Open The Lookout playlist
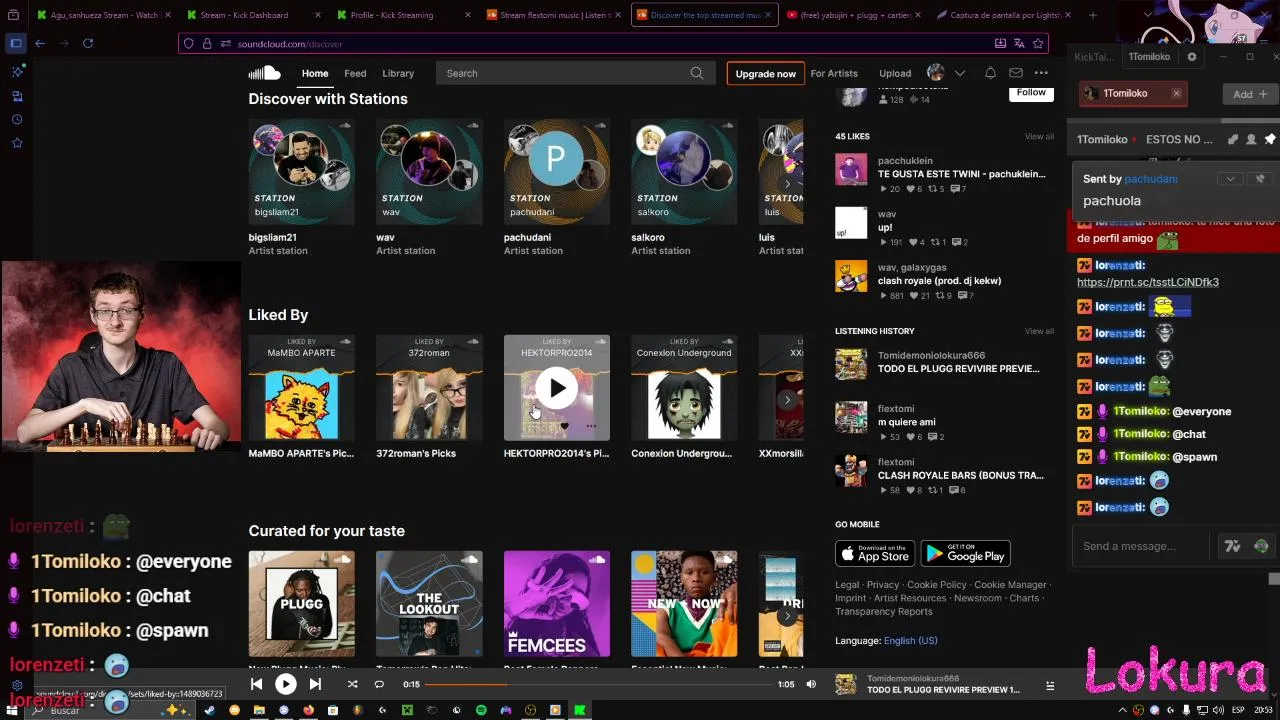 click(x=429, y=604)
